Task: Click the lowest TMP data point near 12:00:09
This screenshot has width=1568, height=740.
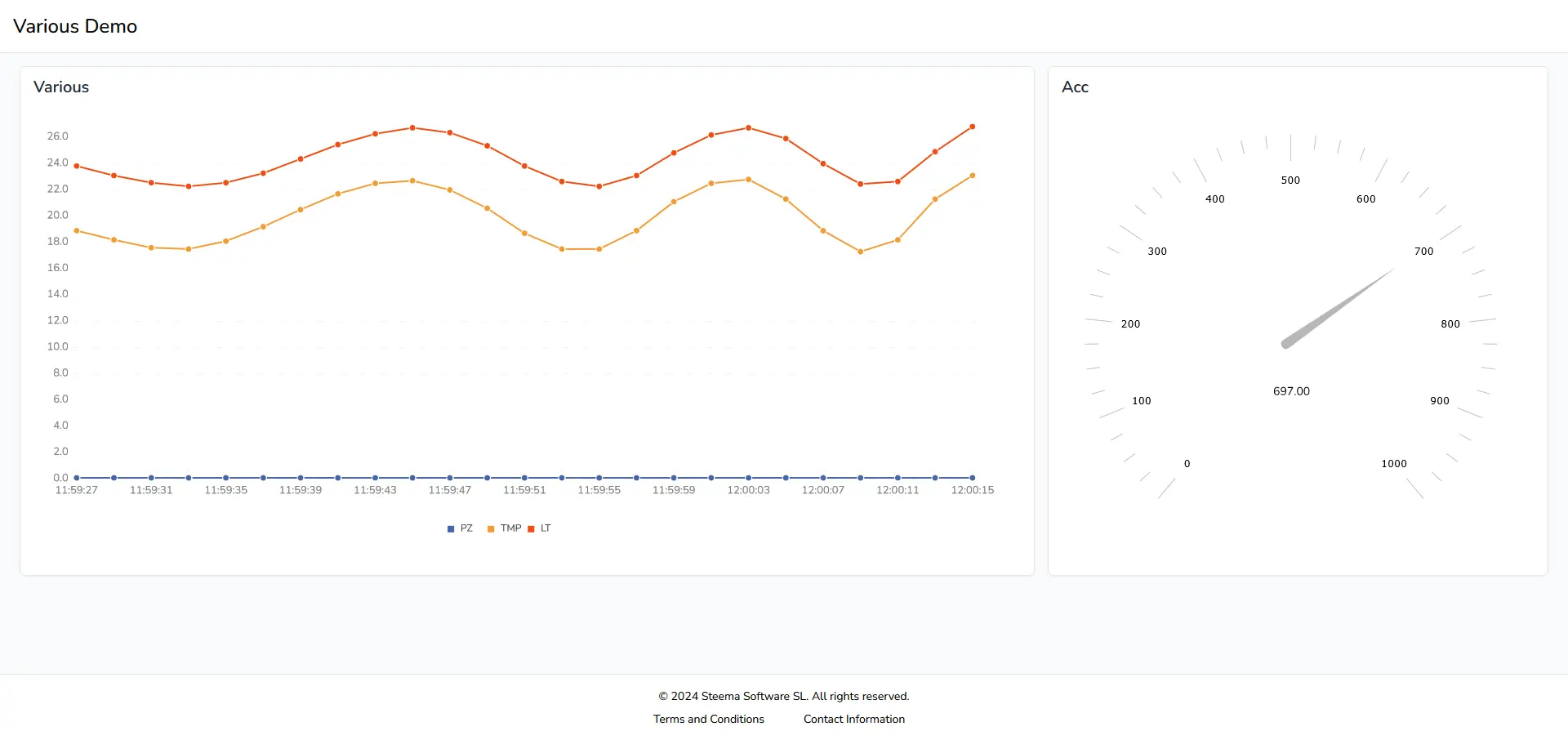Action: coord(860,252)
